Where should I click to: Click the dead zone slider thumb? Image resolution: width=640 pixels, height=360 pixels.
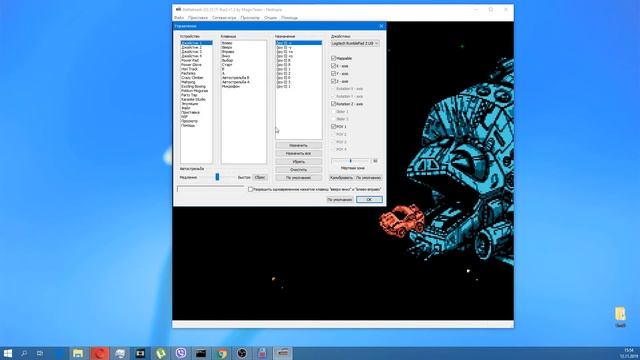pyautogui.click(x=351, y=161)
